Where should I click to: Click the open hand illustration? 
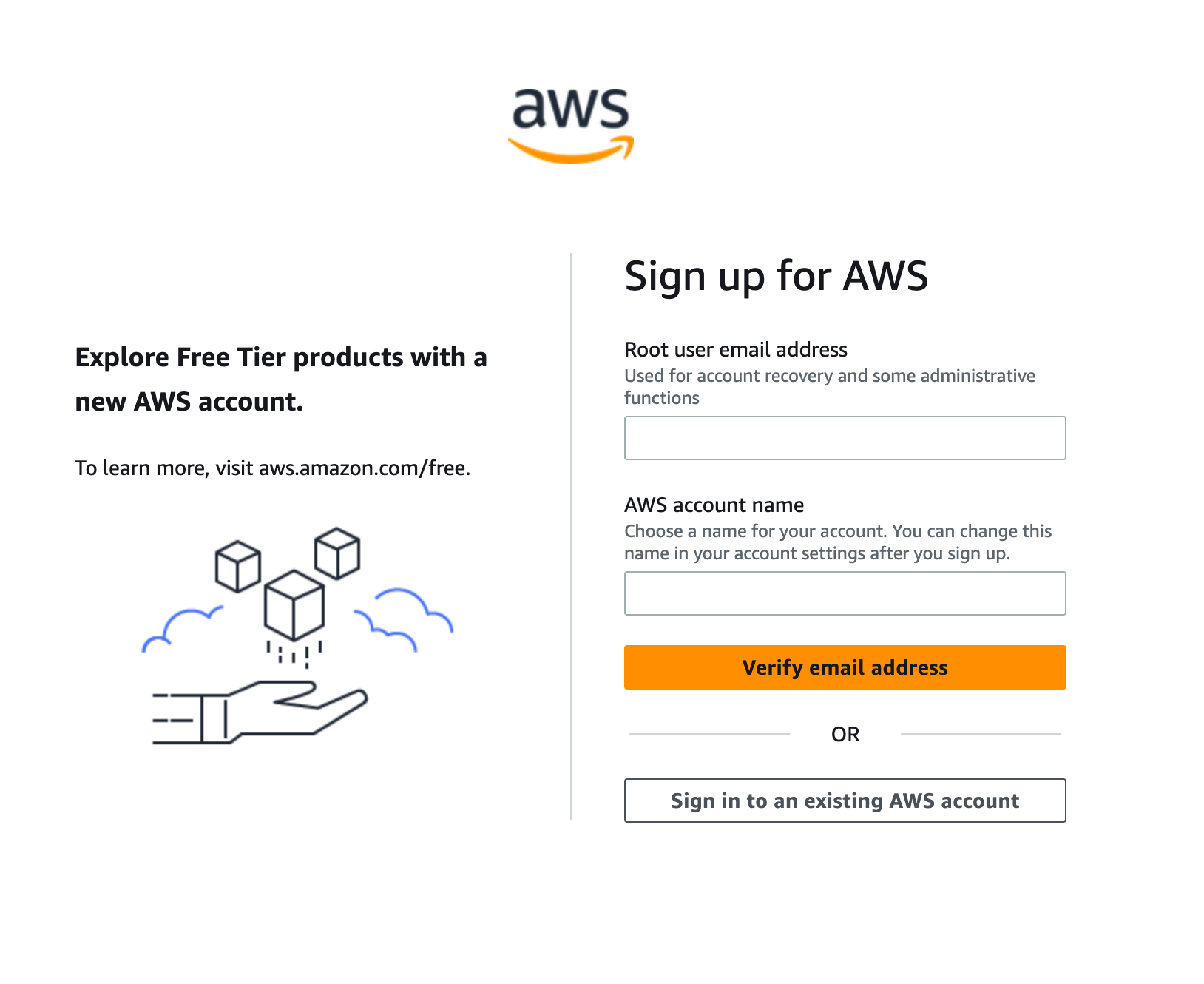pyautogui.click(x=260, y=712)
